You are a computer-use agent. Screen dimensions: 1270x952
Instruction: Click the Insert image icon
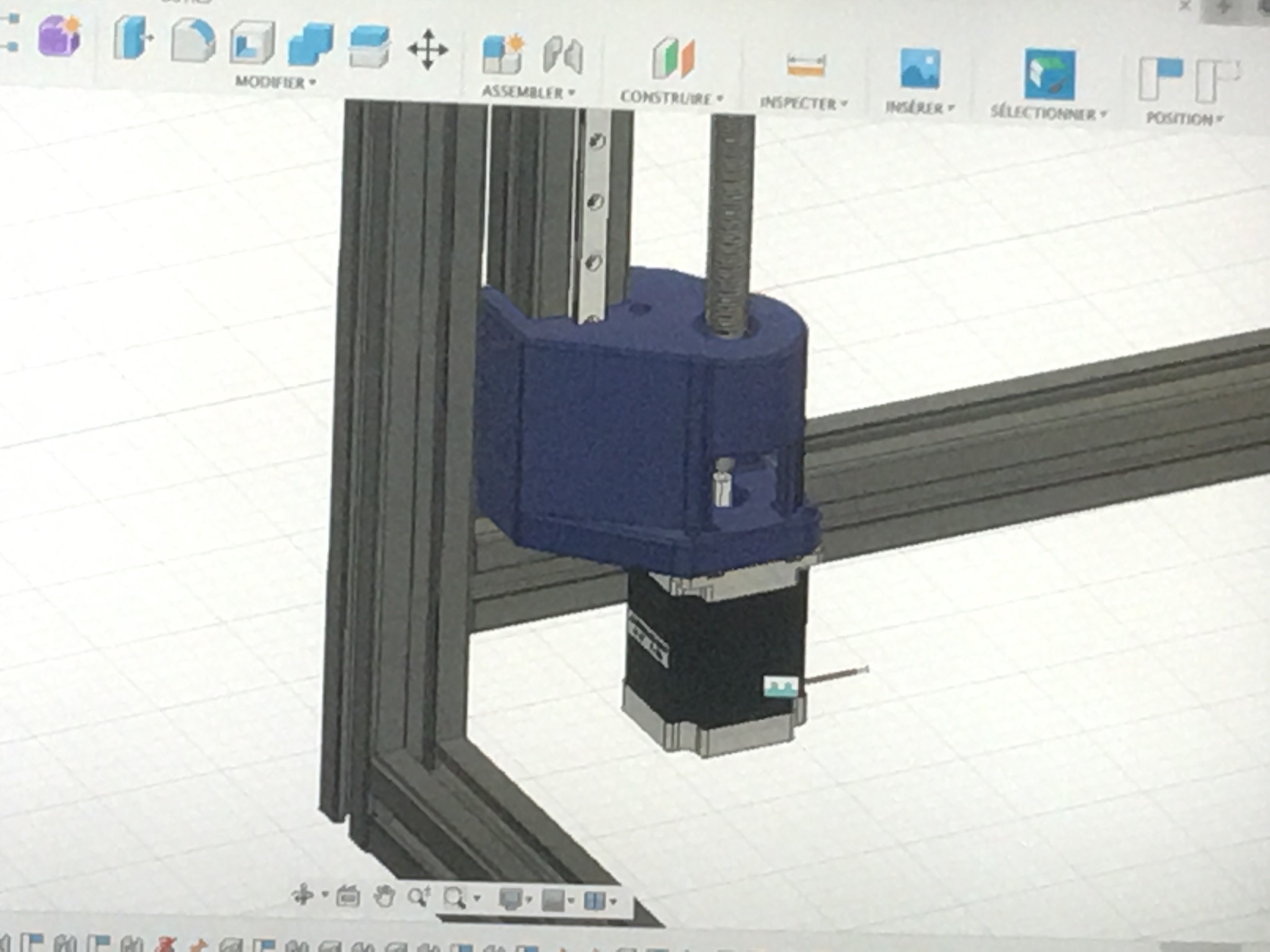(x=920, y=68)
